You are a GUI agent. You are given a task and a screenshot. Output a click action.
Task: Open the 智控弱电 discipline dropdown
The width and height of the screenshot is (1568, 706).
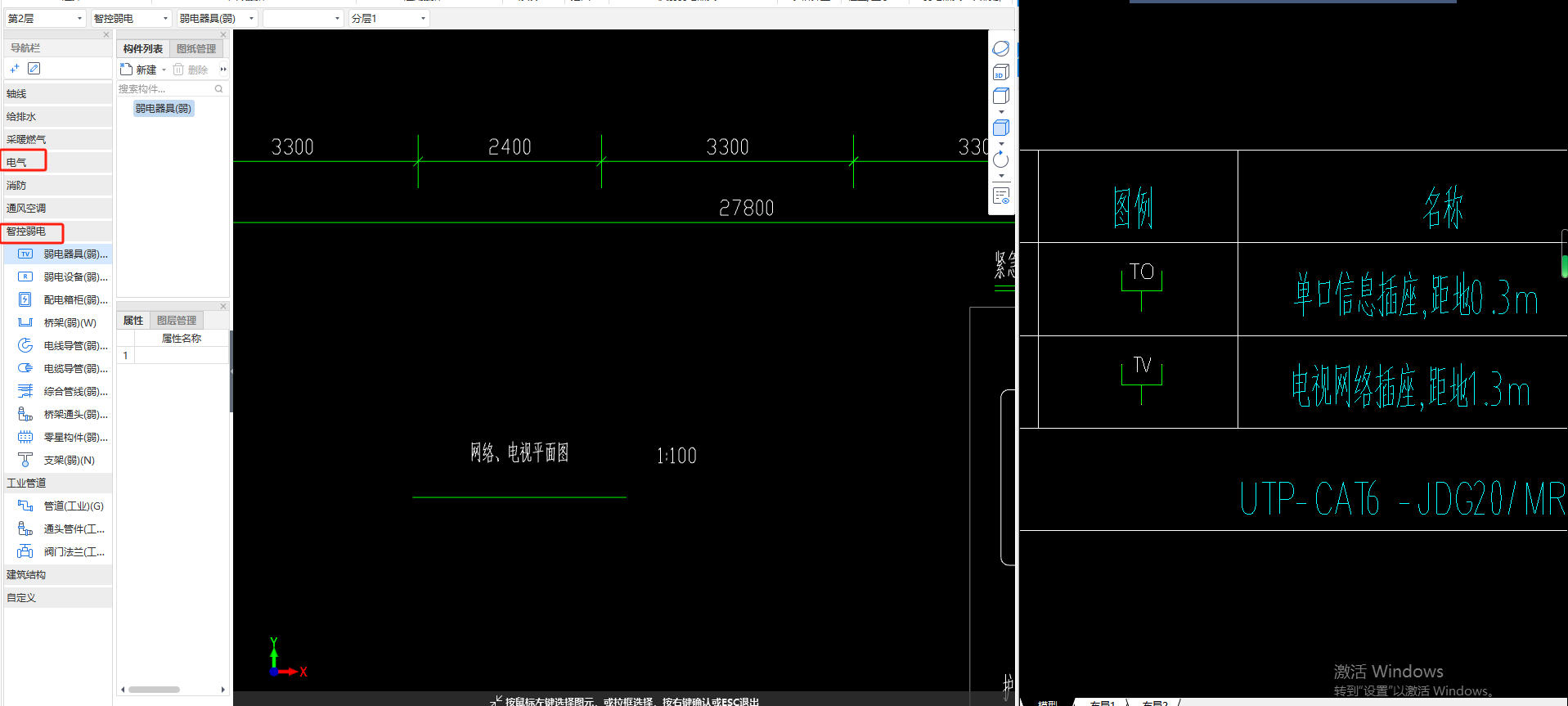coord(131,18)
